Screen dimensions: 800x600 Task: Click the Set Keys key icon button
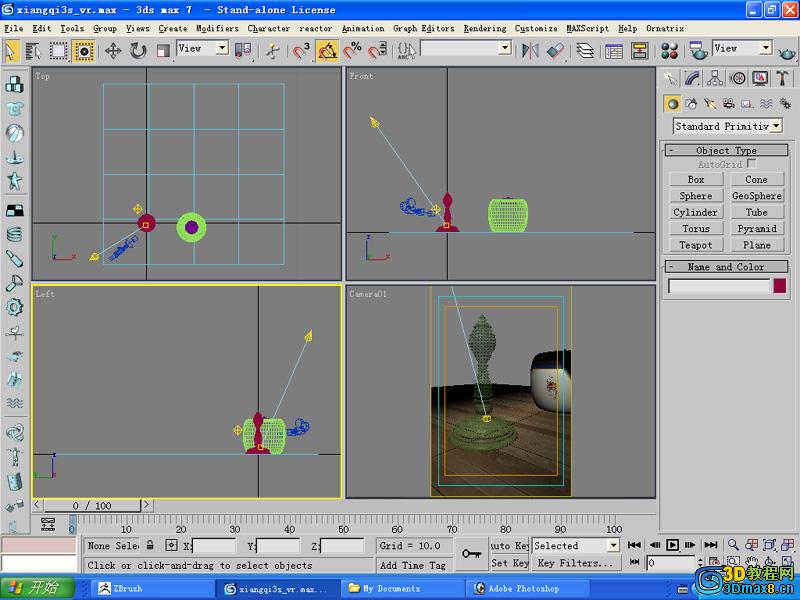(x=471, y=553)
